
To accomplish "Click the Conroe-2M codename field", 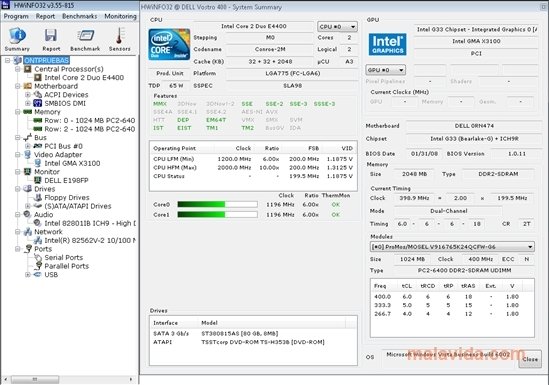I will coord(270,49).
